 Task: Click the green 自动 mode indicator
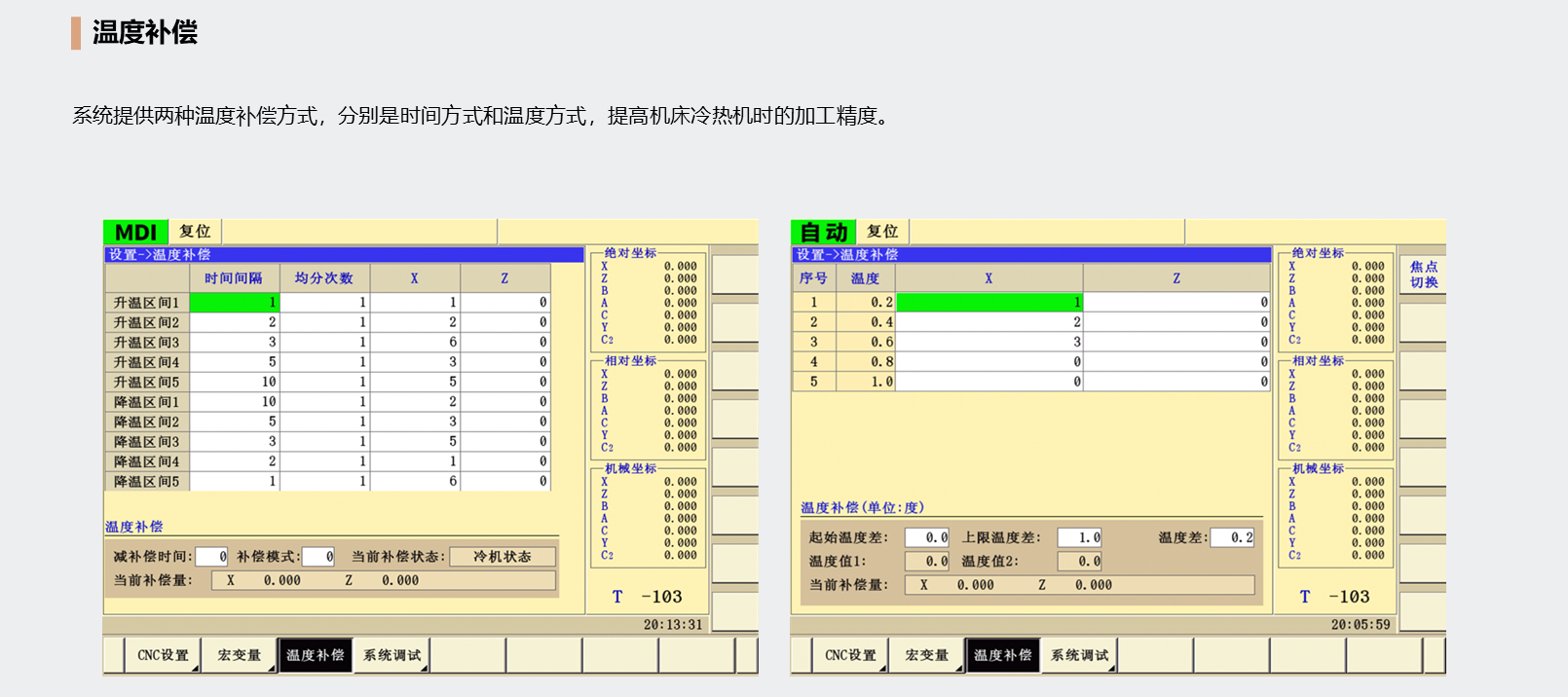tap(823, 232)
